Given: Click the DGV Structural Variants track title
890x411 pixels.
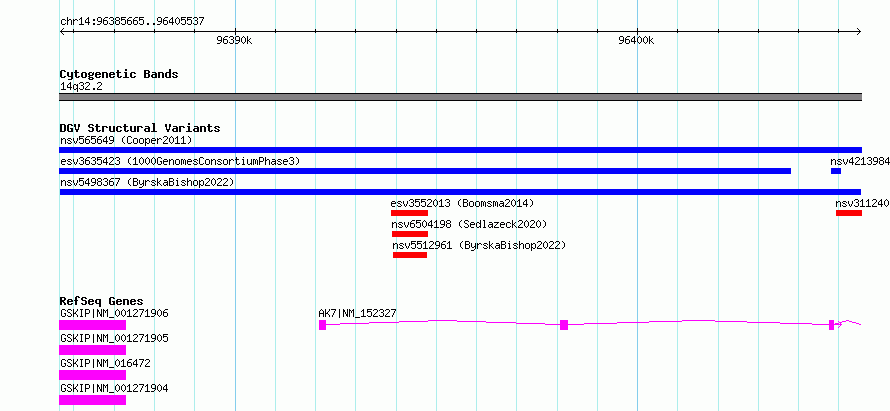Looking at the screenshot, I should 140,128.
